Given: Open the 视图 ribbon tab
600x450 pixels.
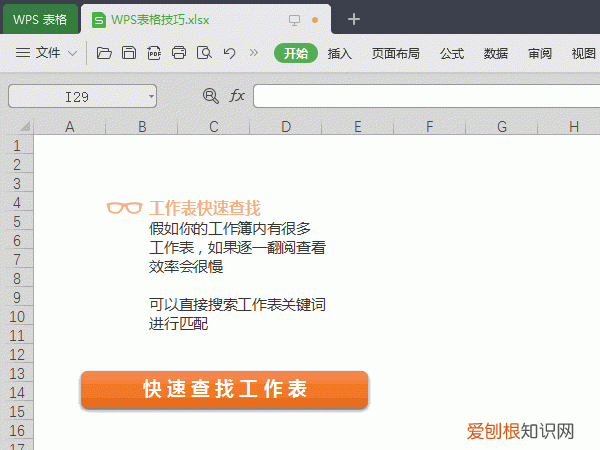Looking at the screenshot, I should (x=584, y=53).
